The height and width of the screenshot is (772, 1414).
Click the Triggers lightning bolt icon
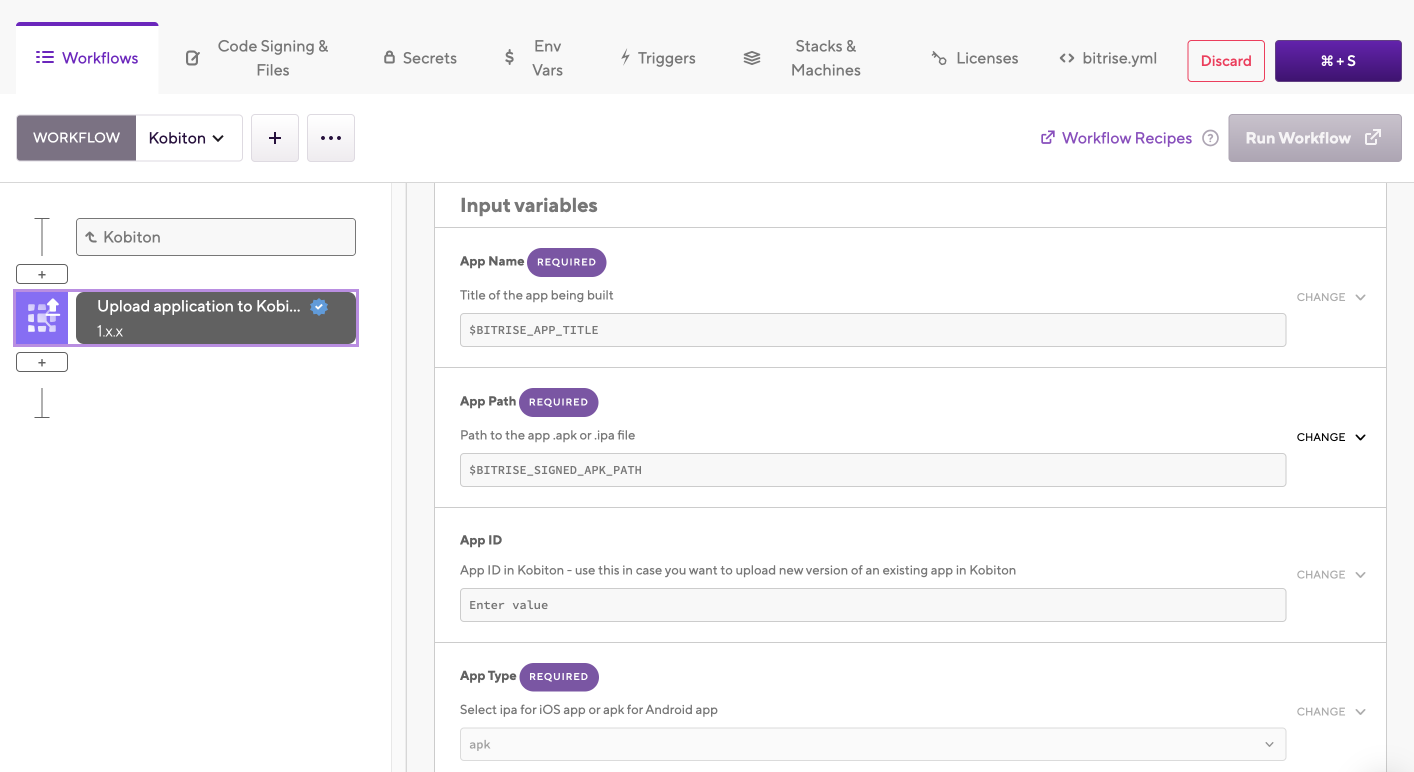[x=626, y=58]
